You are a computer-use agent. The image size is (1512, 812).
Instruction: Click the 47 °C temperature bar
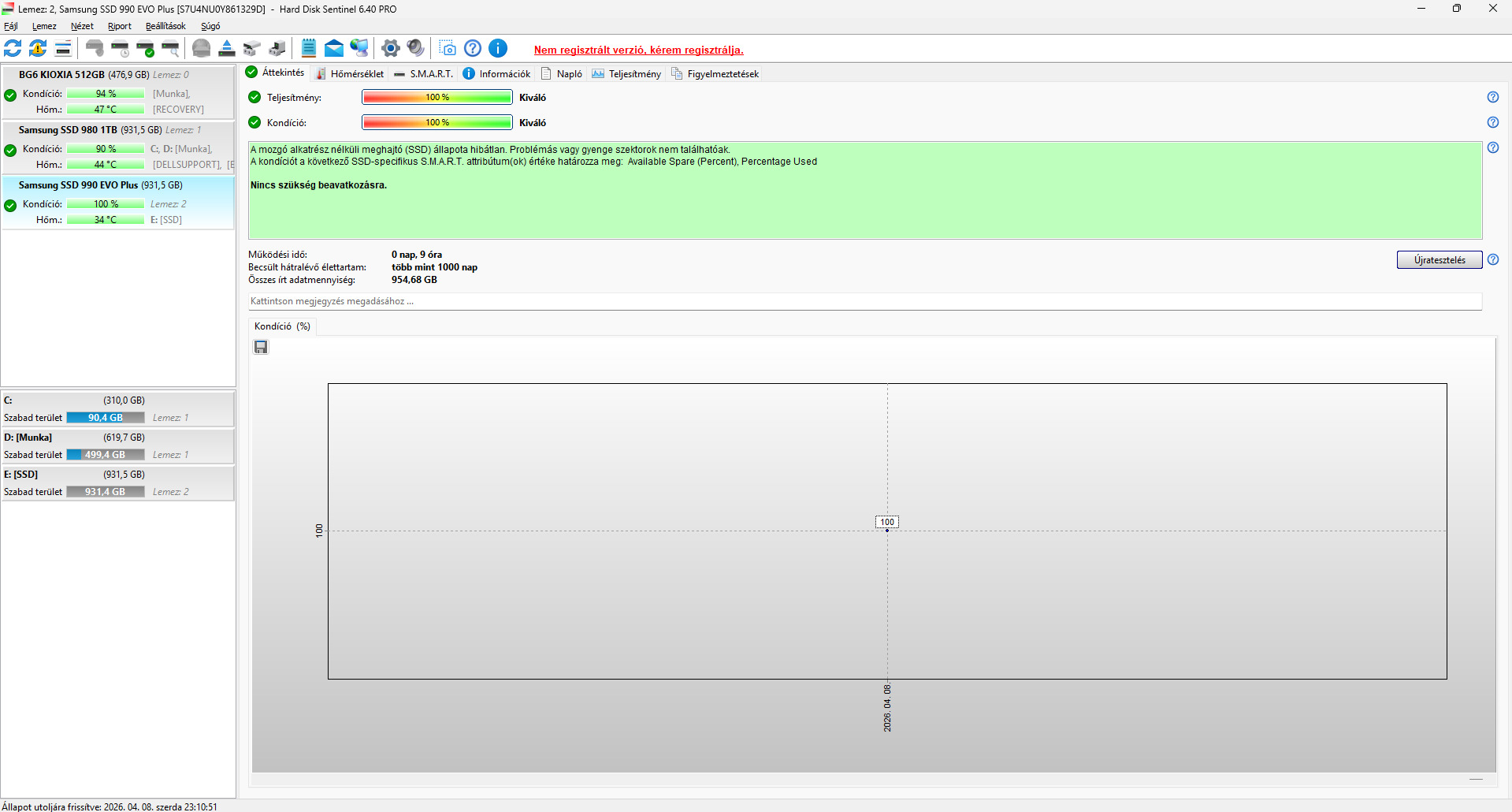click(106, 110)
